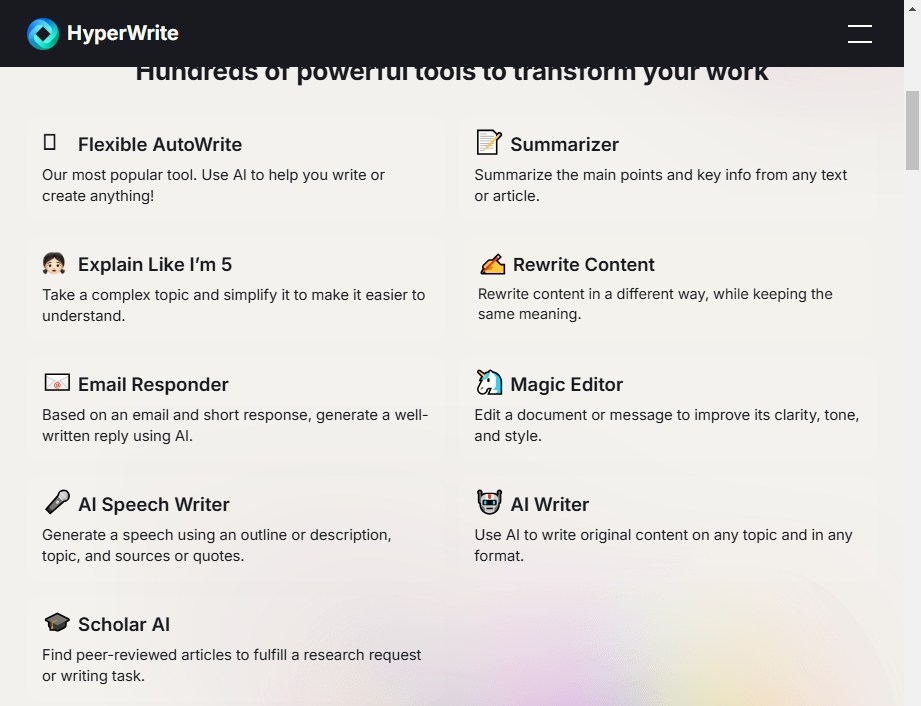Viewport: 921px width, 706px height.
Task: Click the "Hundreds of powerful tools" heading
Action: (x=452, y=75)
